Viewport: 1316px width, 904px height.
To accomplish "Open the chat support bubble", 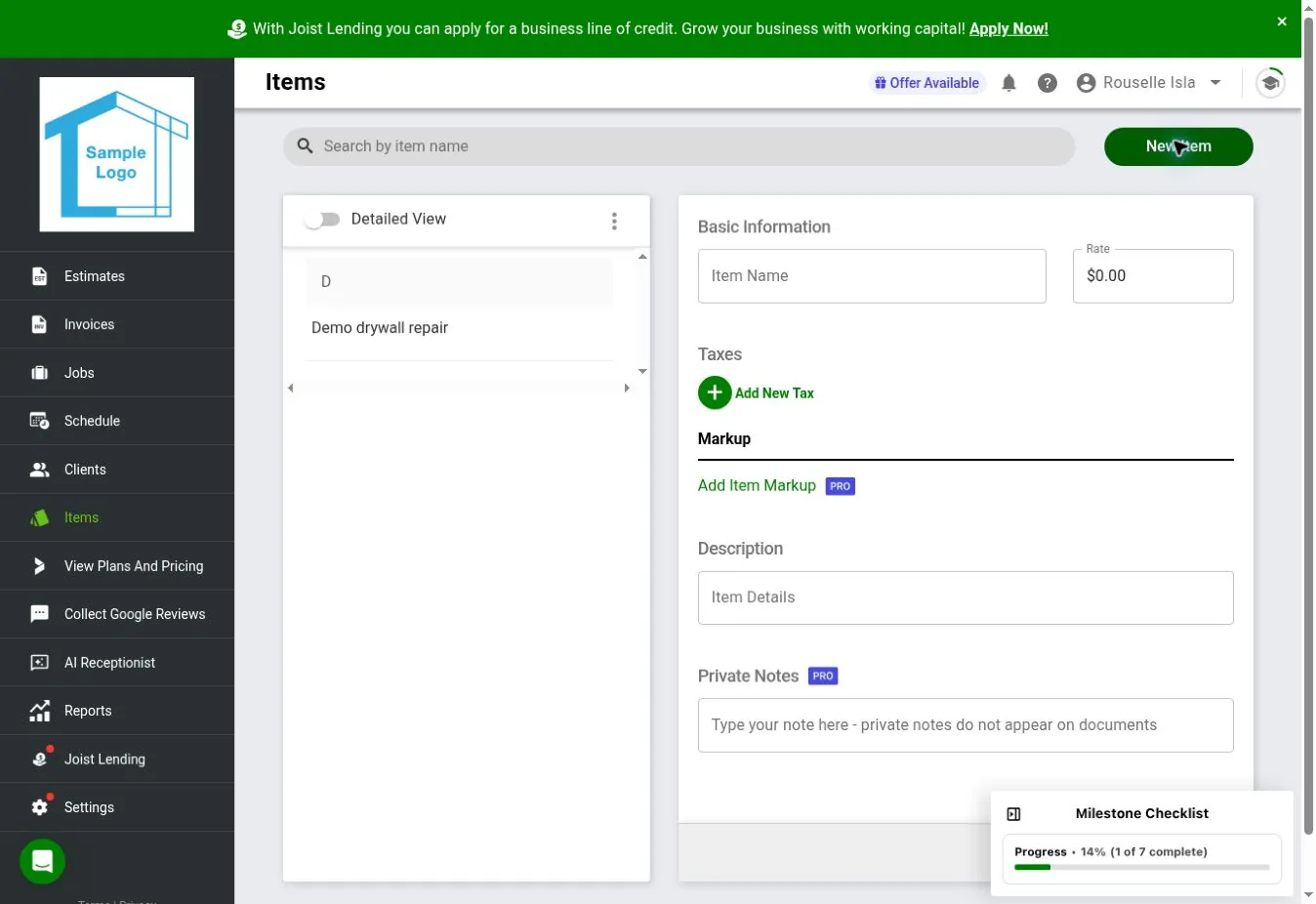I will point(42,861).
